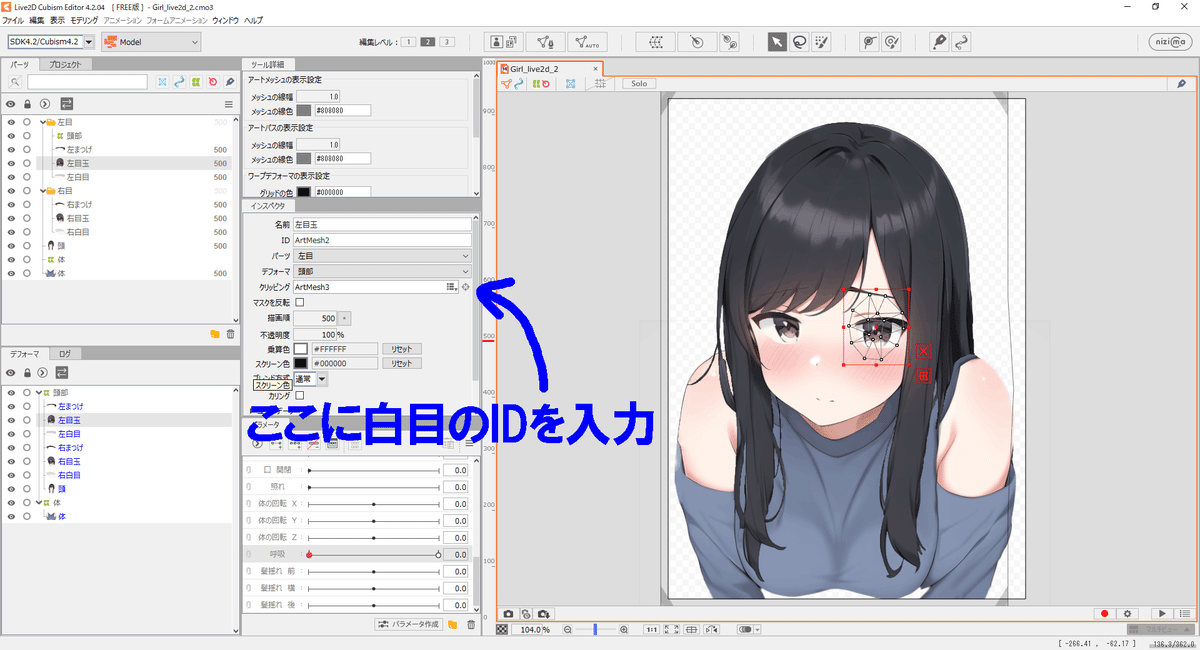Open Model workspace dropdown
The image size is (1200, 650).
151,42
